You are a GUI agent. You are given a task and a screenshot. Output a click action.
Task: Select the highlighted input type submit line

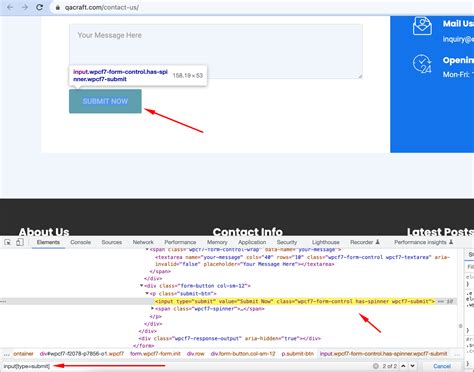[295, 301]
